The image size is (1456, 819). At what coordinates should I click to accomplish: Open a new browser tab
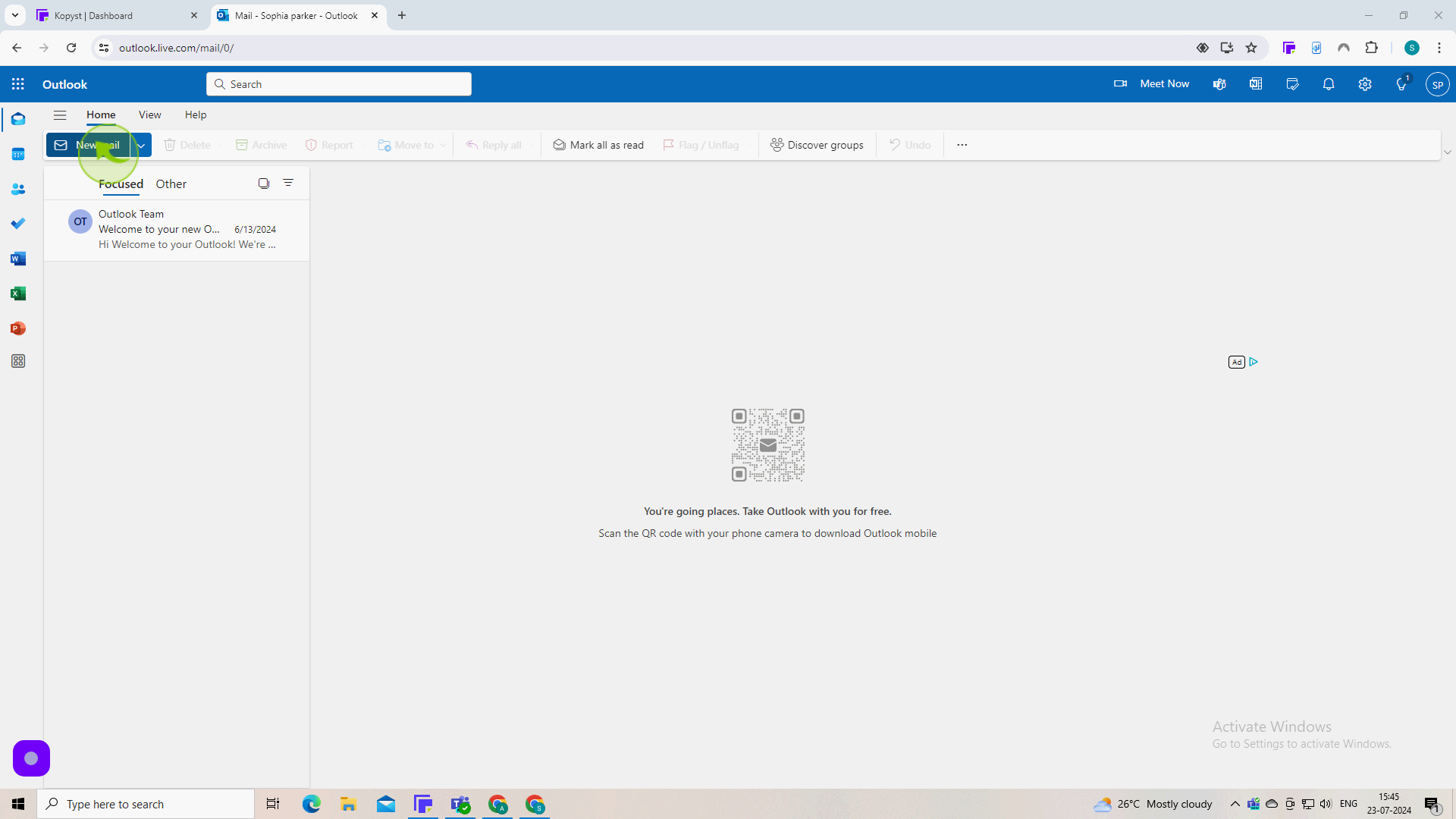(x=402, y=15)
